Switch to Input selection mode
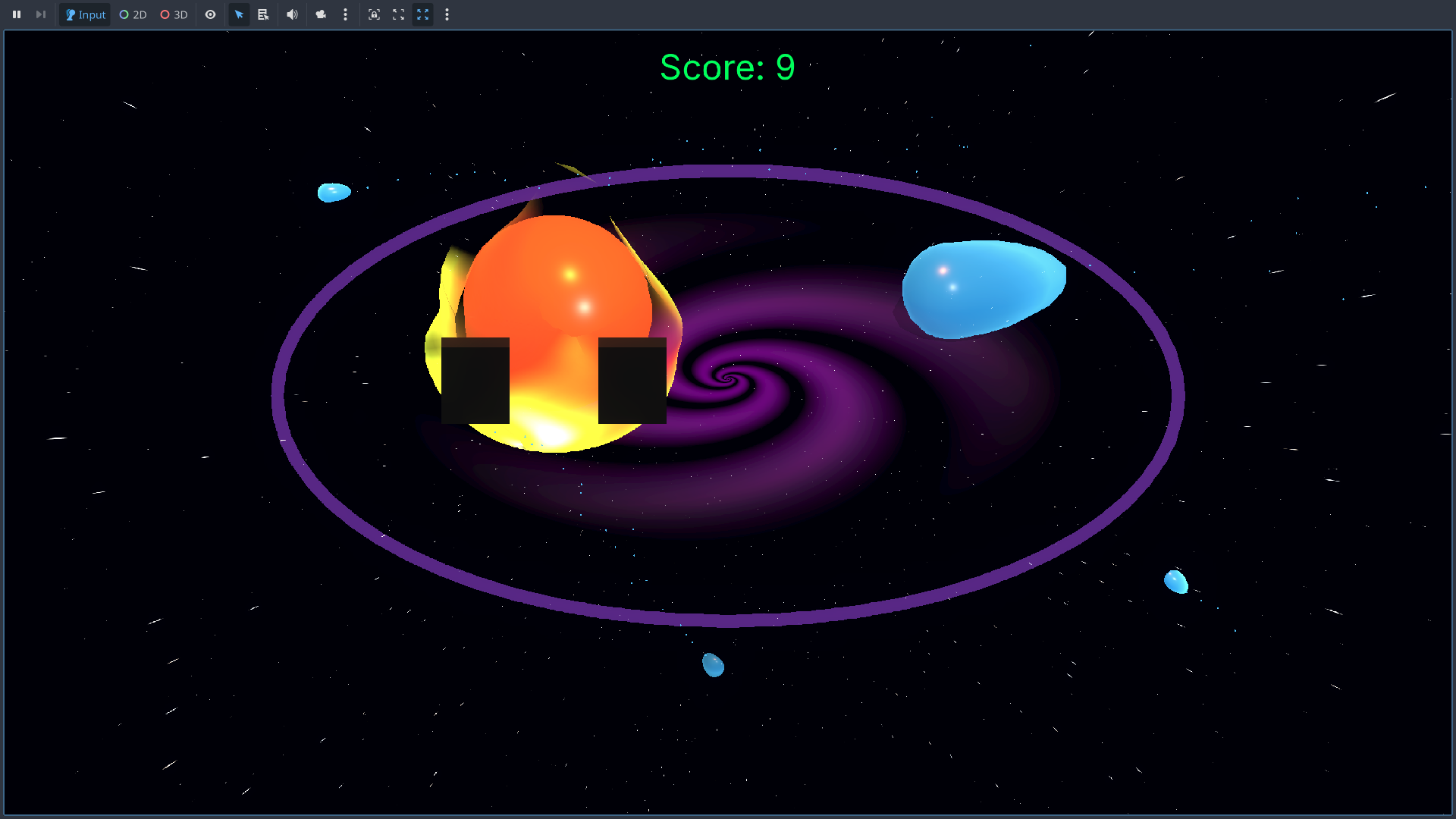1456x819 pixels. tap(85, 14)
